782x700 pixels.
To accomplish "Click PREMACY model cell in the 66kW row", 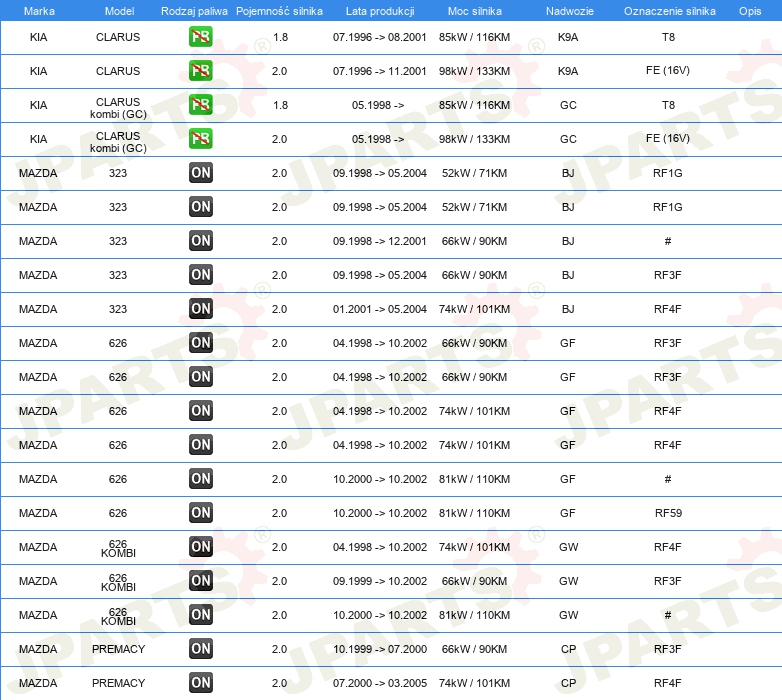I will pos(118,649).
